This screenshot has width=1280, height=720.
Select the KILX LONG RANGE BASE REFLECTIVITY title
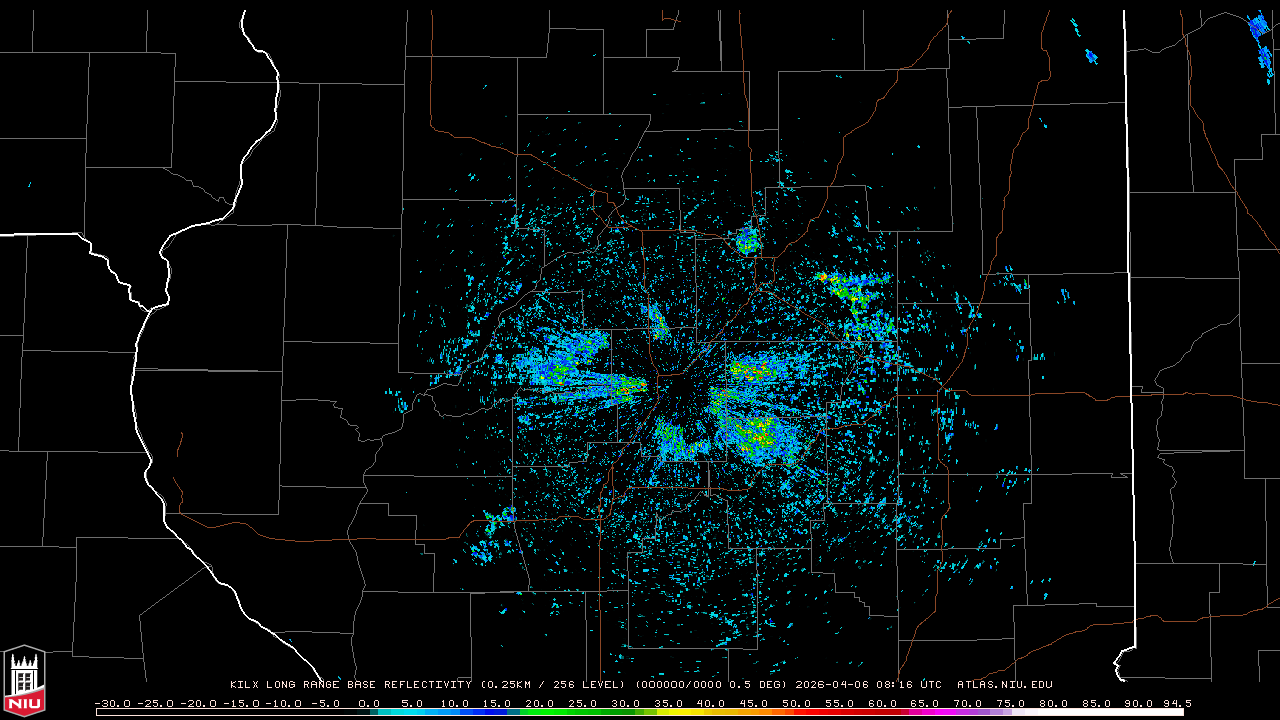(x=350, y=685)
